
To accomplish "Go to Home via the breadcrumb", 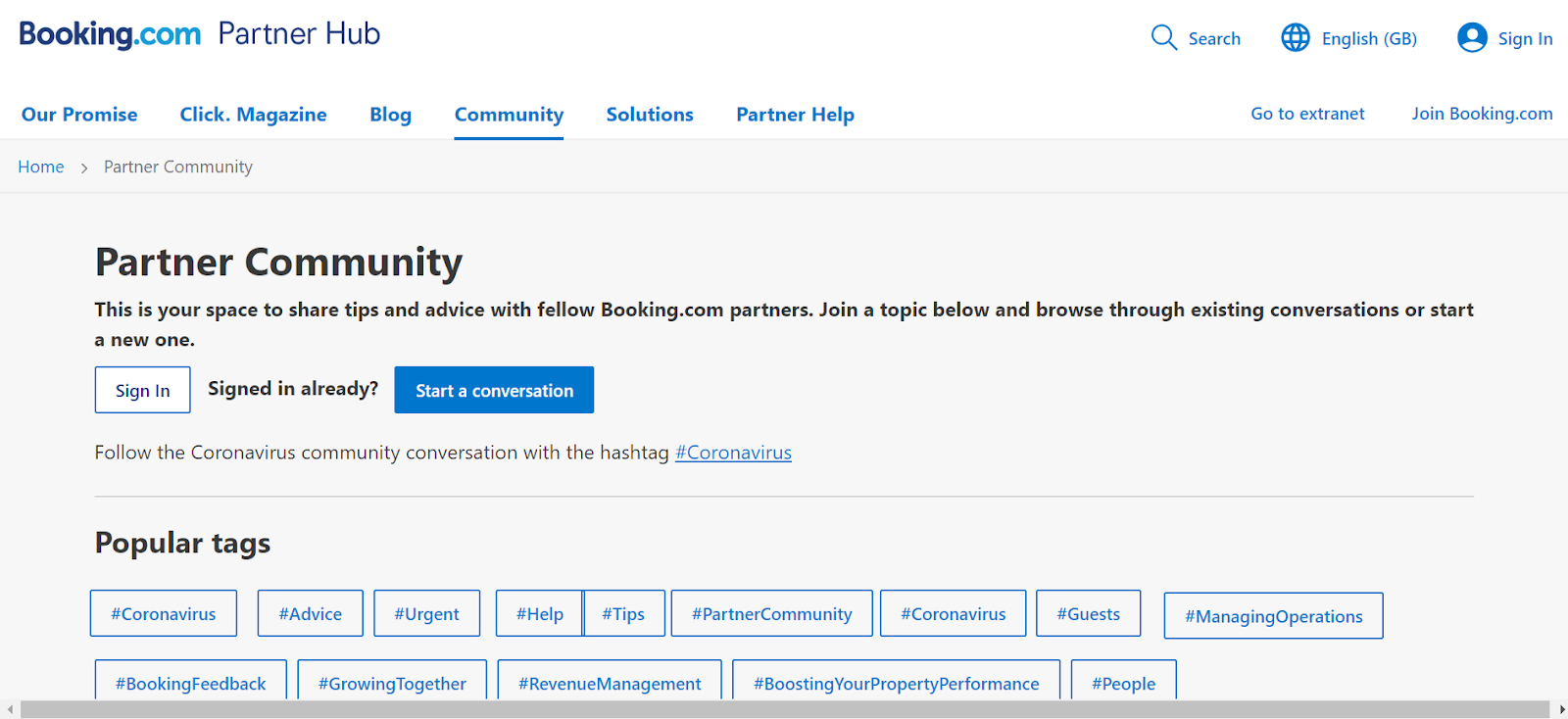I will click(x=41, y=167).
